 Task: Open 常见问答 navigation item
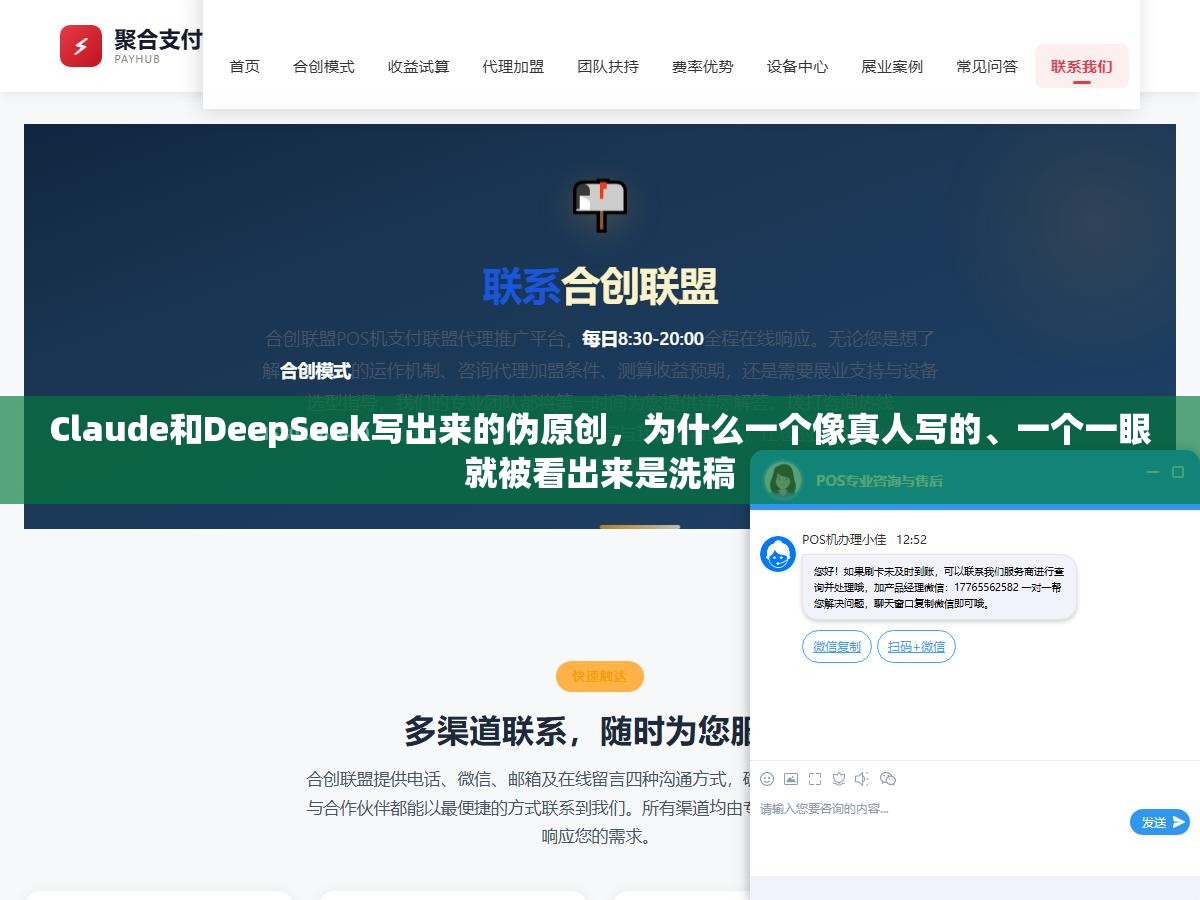[987, 67]
